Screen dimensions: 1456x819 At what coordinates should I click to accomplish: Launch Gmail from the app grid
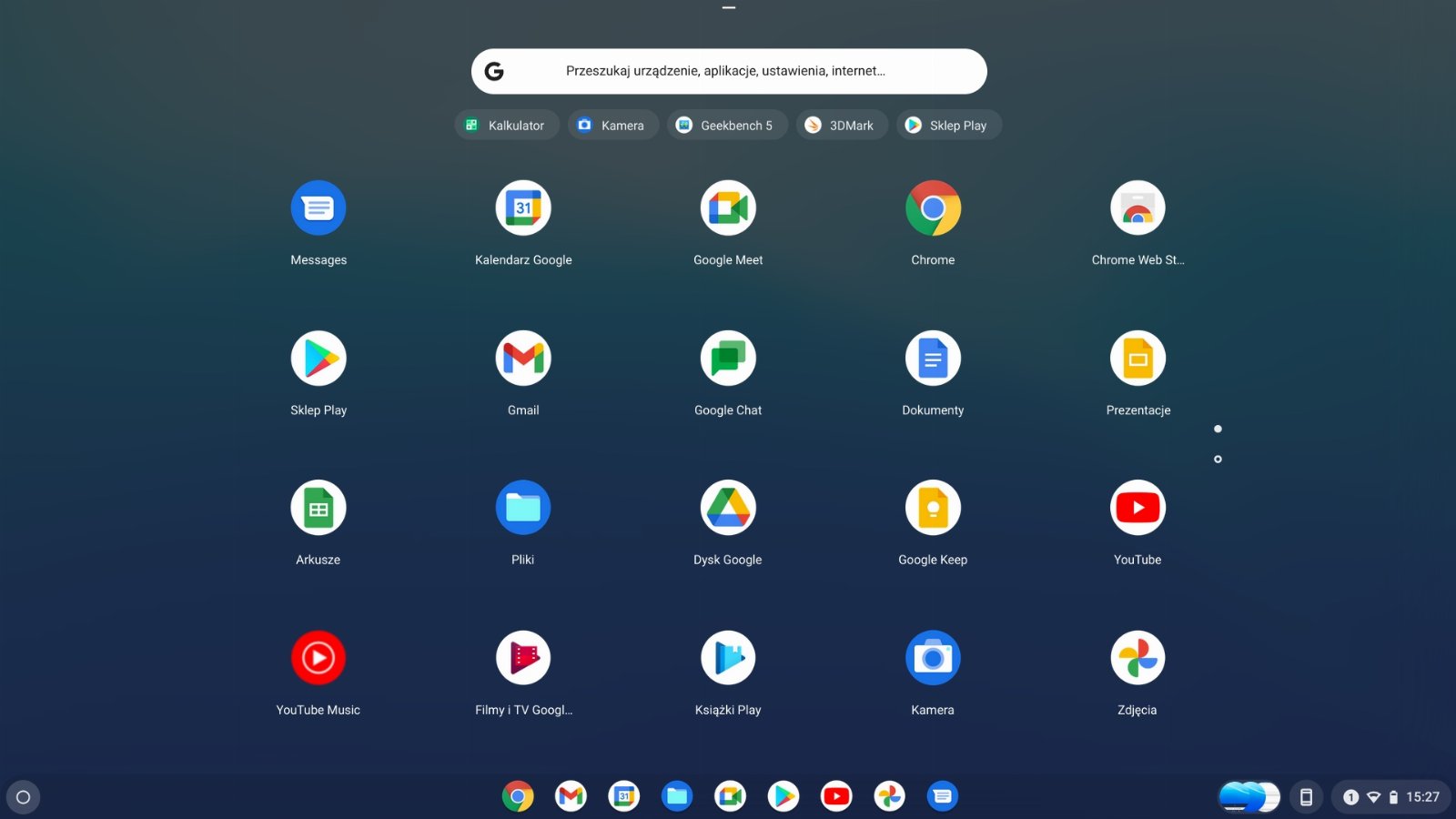point(523,359)
